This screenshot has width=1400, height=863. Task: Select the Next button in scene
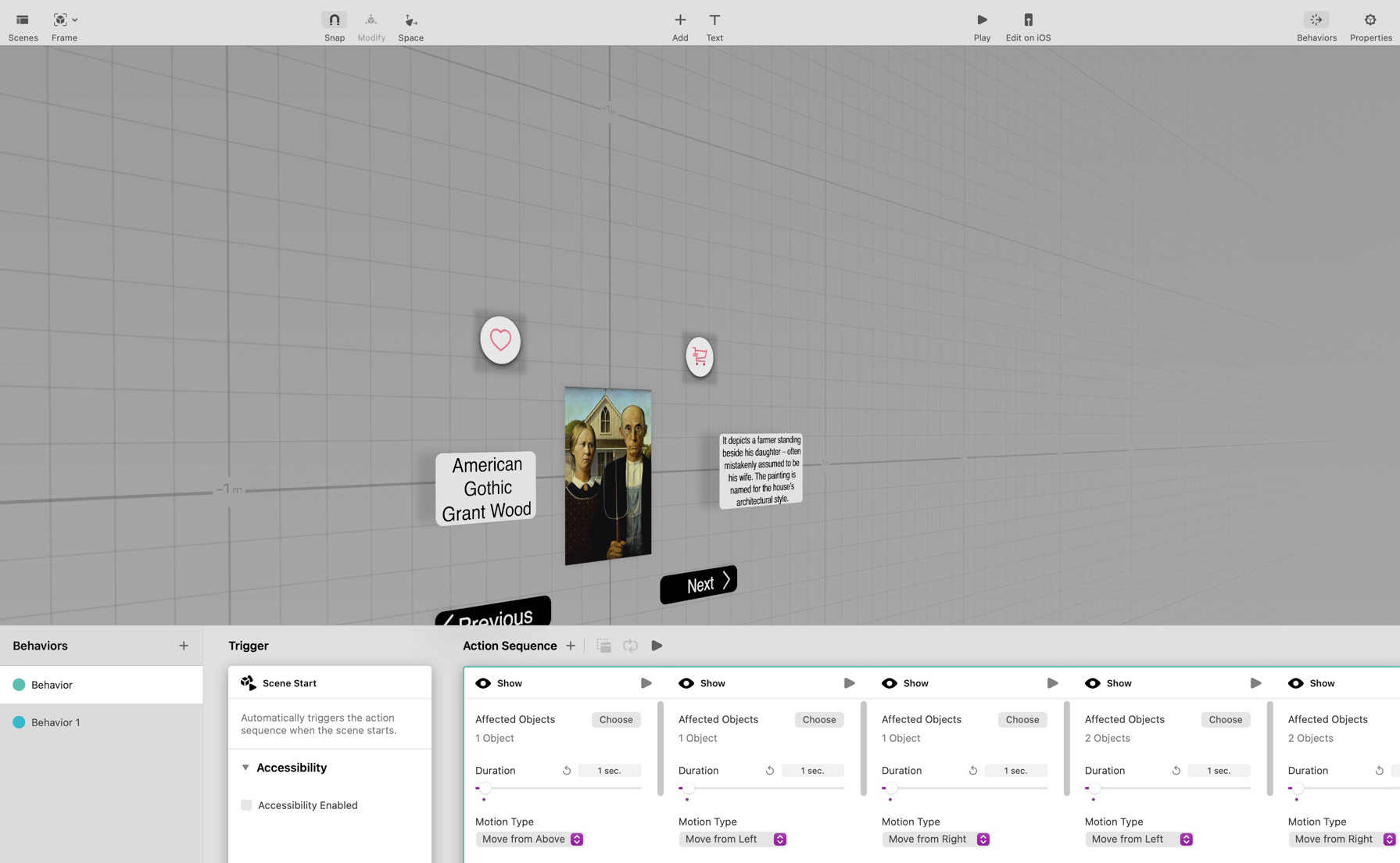pos(699,584)
